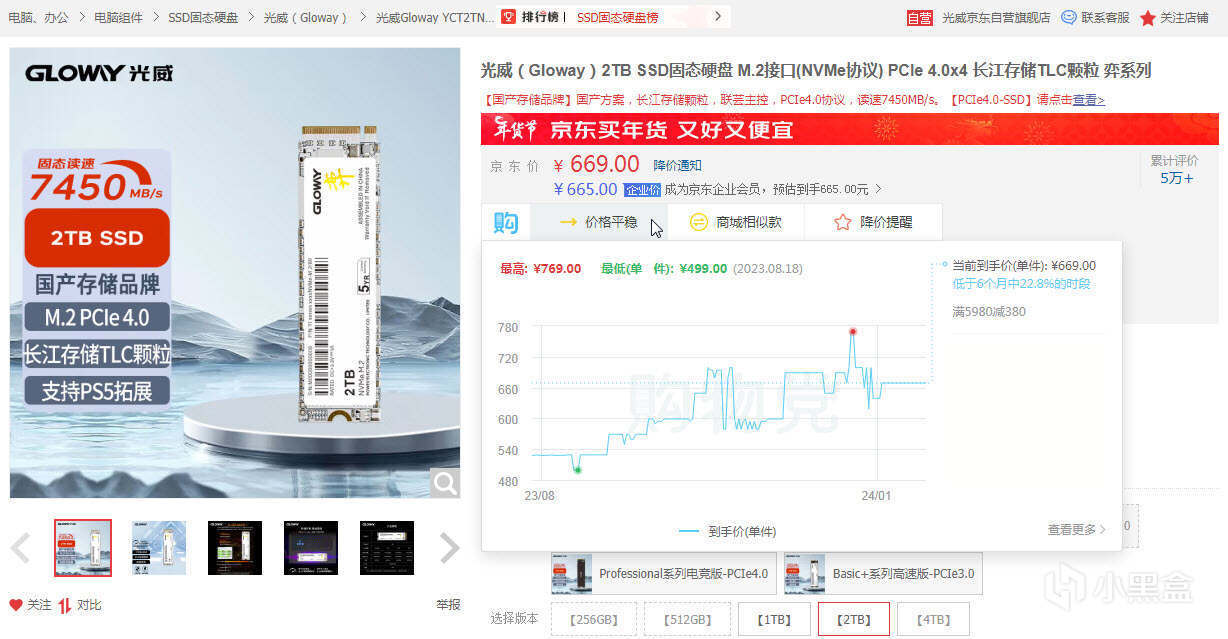Click red highest-price marker on chart
This screenshot has height=639, width=1228.
click(x=853, y=331)
